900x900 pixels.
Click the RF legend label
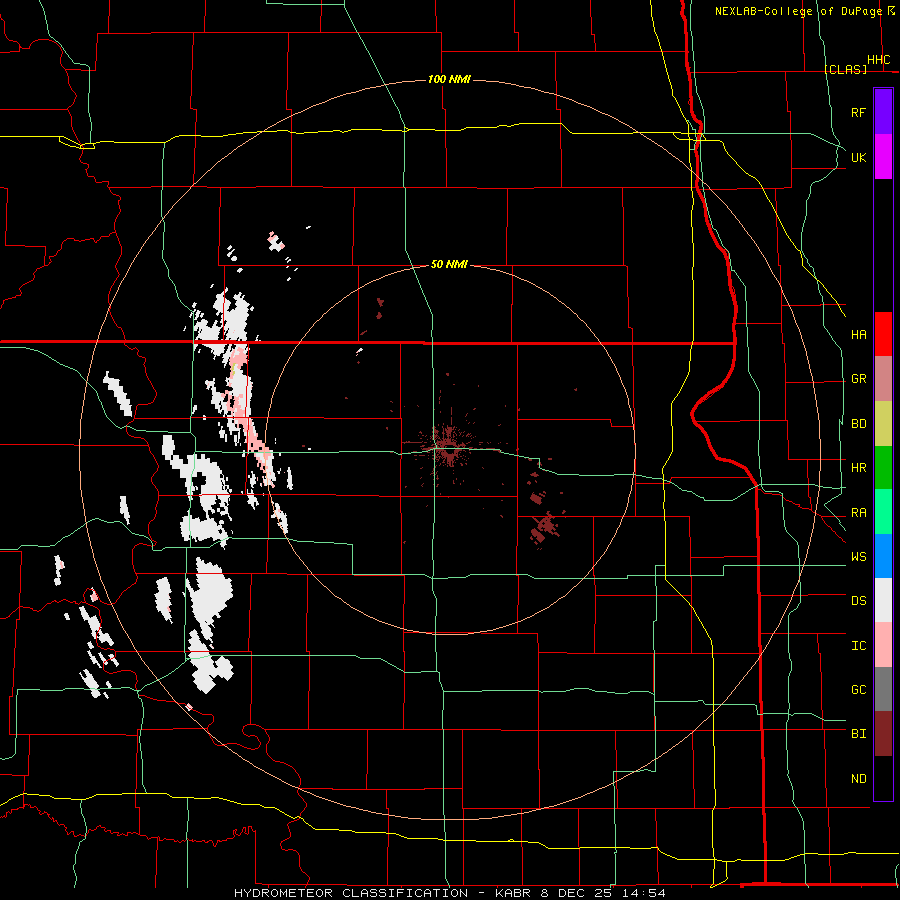tap(858, 112)
